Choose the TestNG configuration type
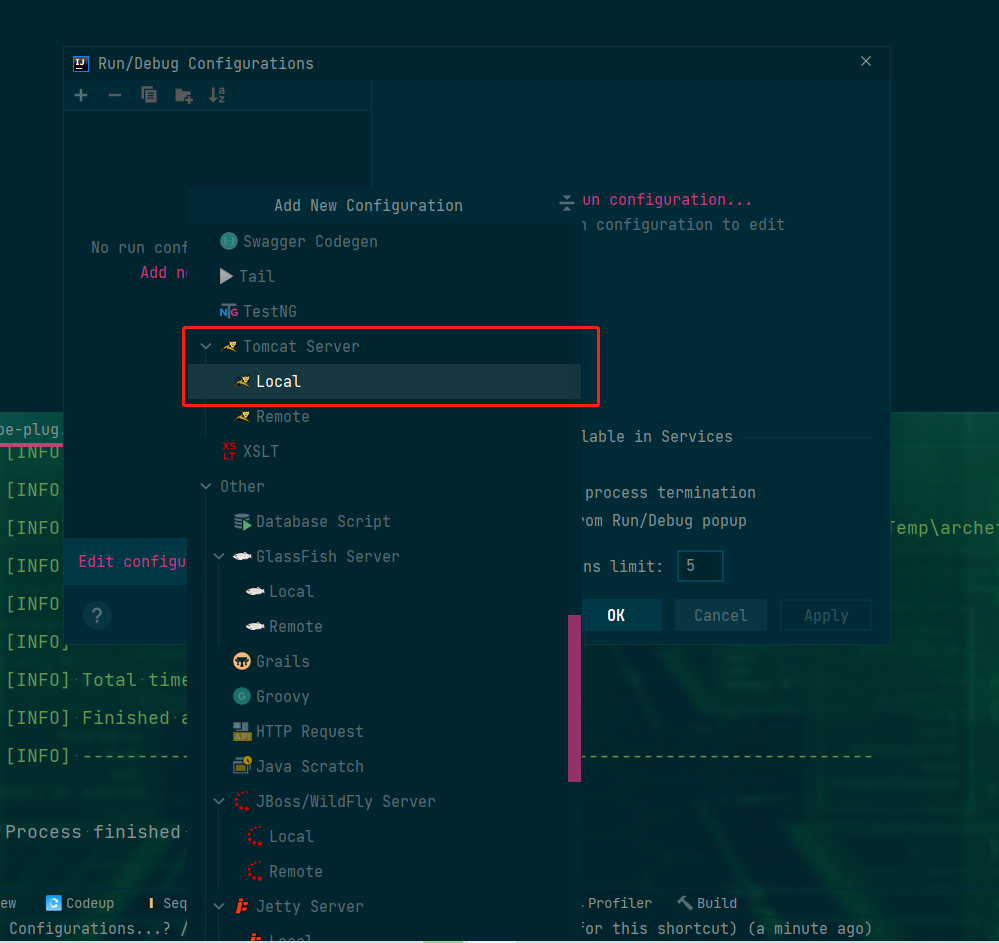 pos(384,312)
